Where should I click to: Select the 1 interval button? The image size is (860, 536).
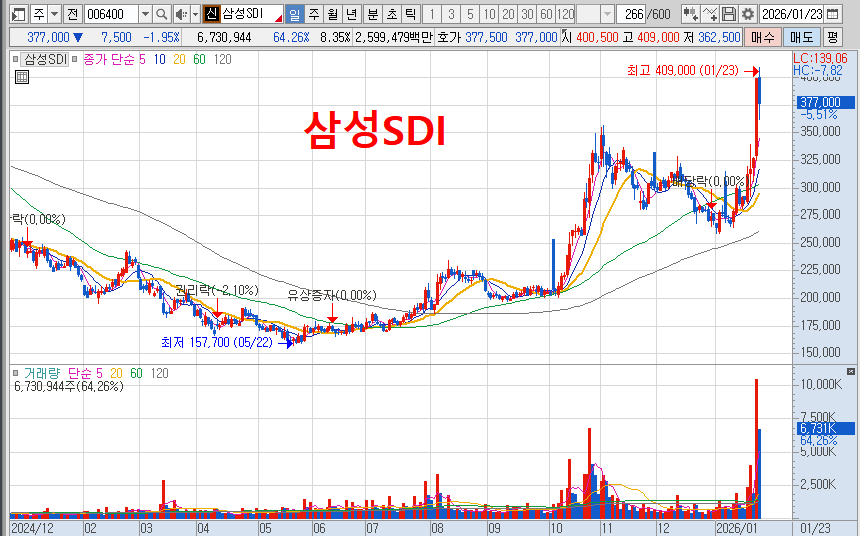(432, 14)
